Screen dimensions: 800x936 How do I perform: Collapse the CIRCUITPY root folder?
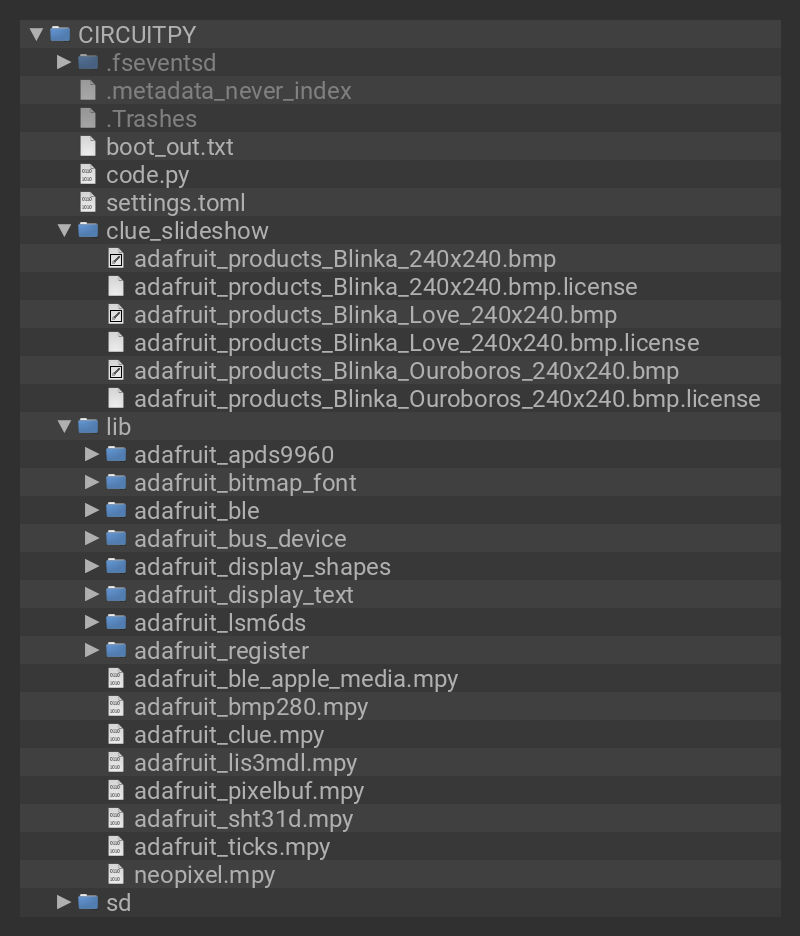(36, 35)
